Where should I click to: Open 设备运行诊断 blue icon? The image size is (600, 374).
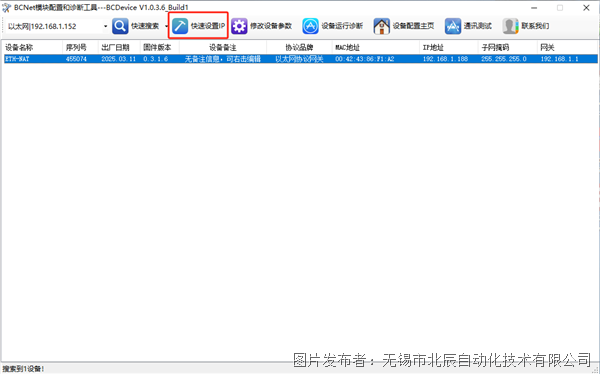[x=310, y=26]
